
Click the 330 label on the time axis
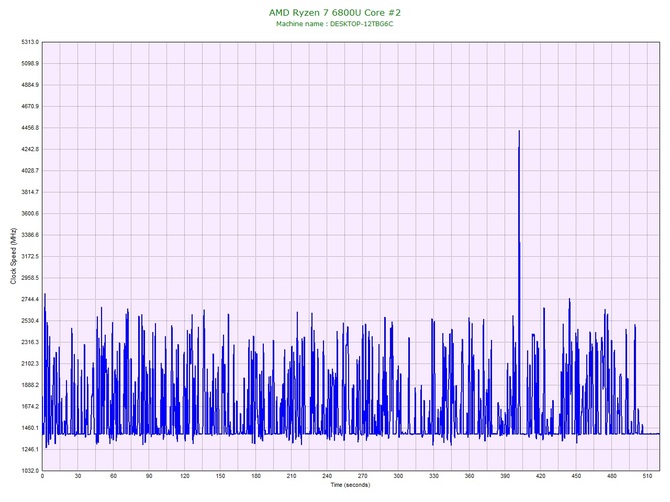point(434,476)
